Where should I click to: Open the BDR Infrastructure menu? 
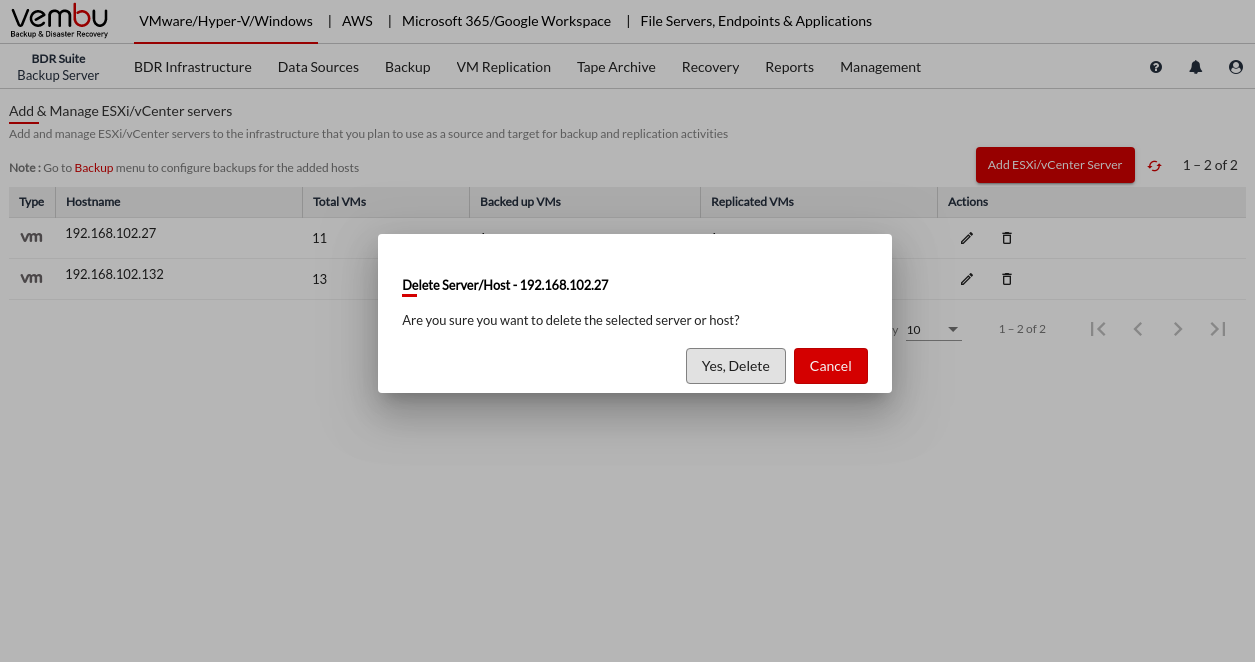click(x=193, y=67)
